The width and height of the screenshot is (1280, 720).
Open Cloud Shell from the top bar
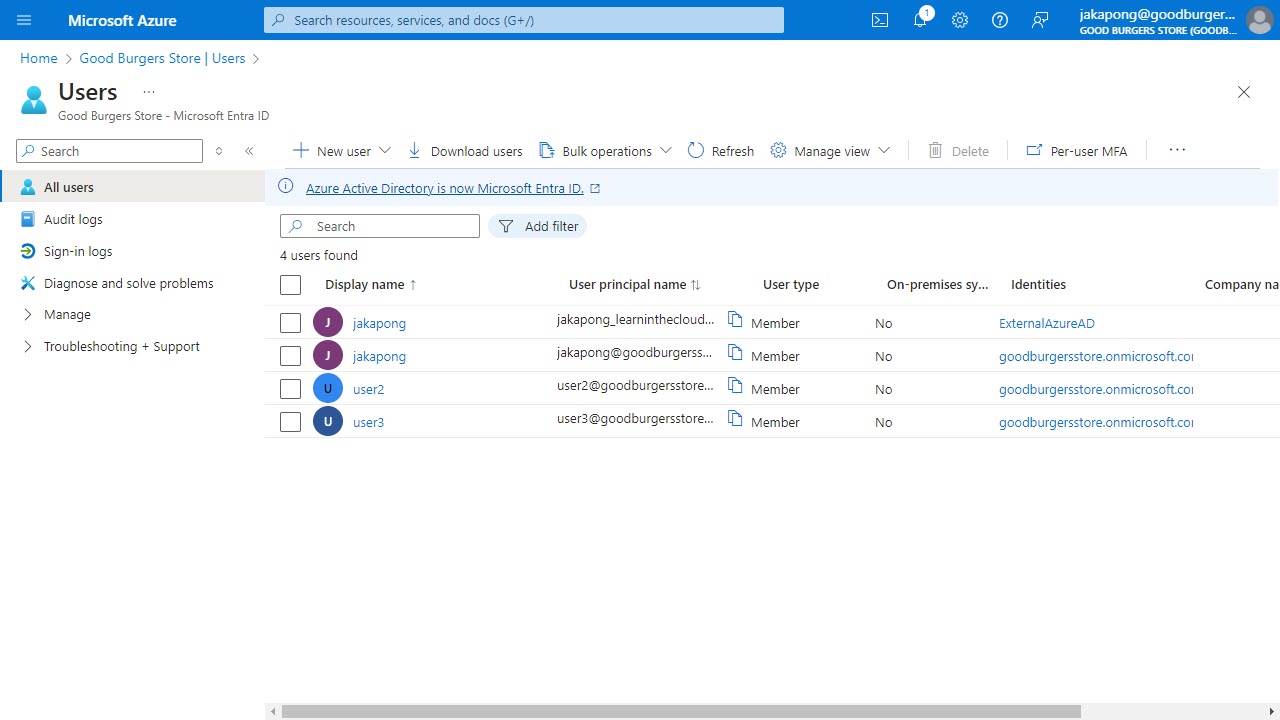coord(879,20)
